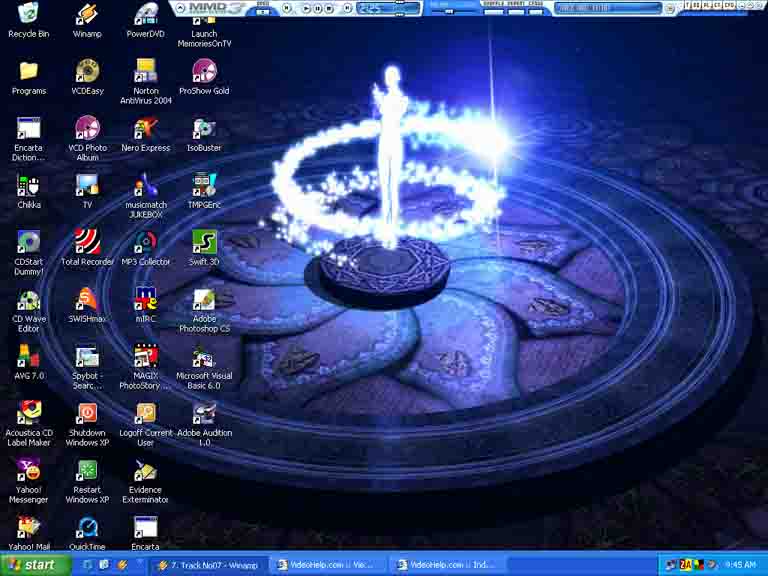Viewport: 768px width, 576px height.
Task: Collapse the Winamp bar with the round arrow
Action: (180, 7)
